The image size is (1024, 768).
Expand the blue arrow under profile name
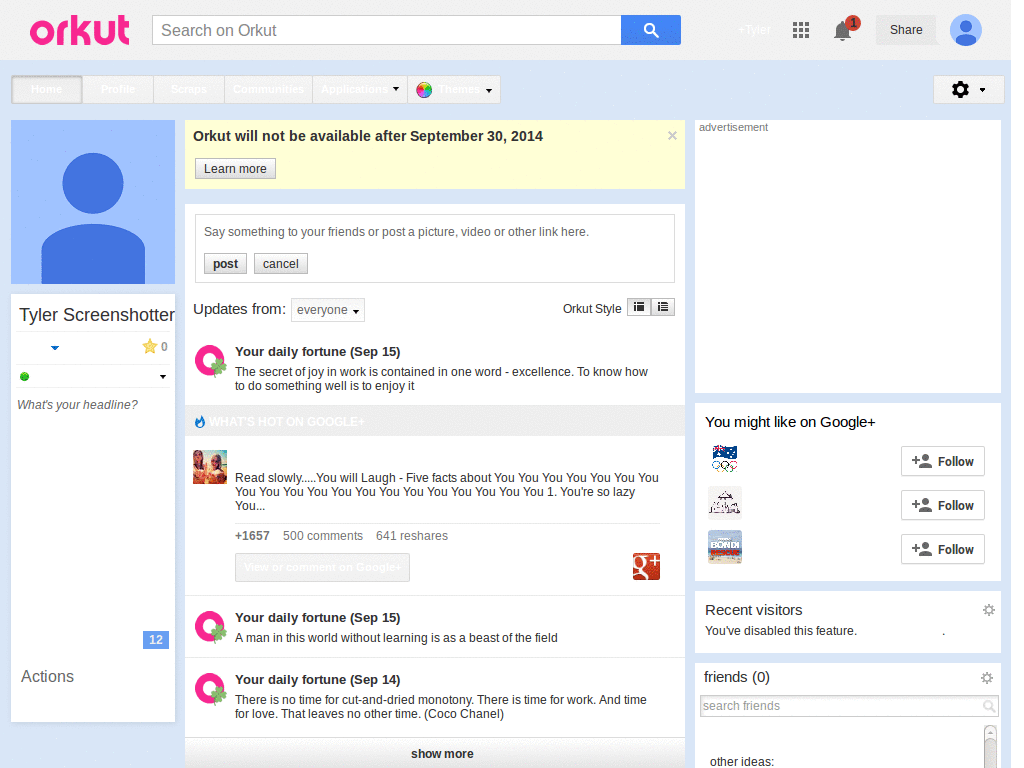click(55, 347)
